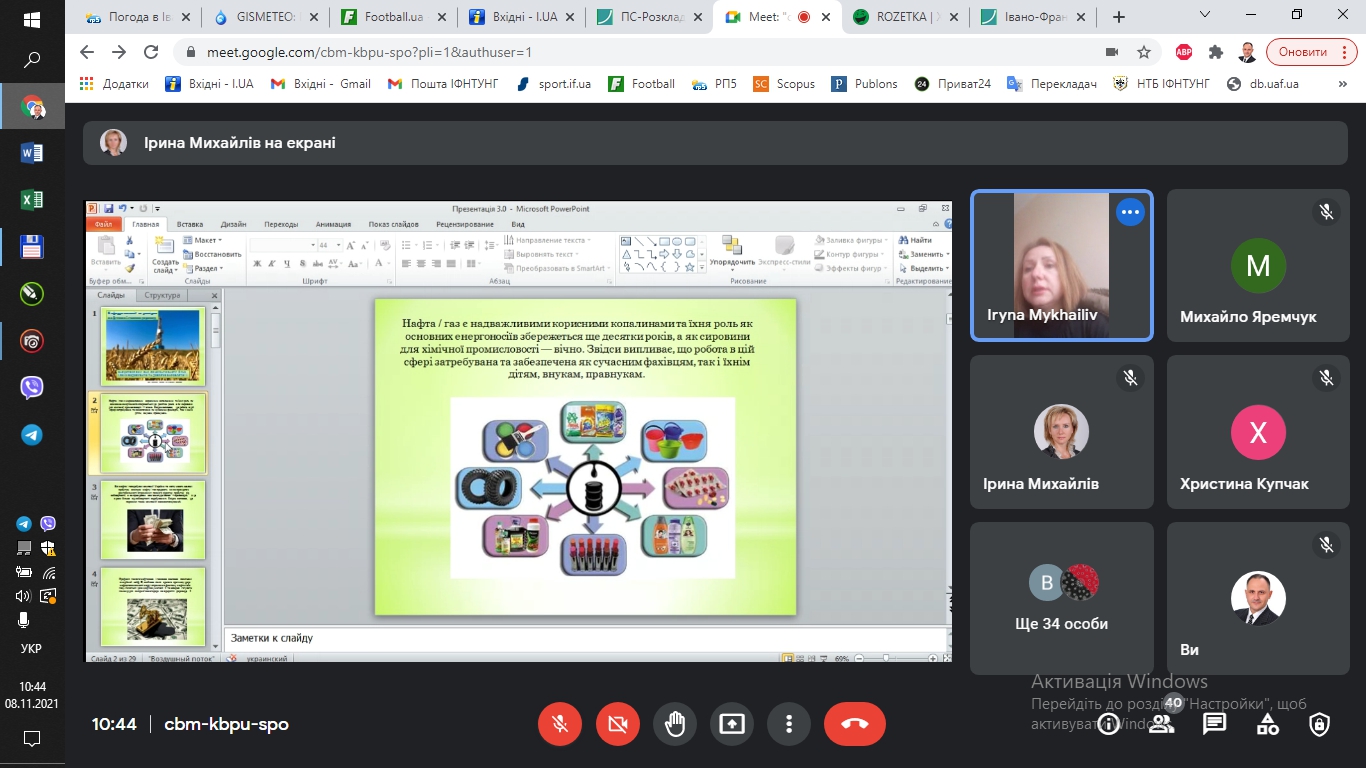Click the red Leave call button
This screenshot has width=1366, height=768.
click(x=854, y=724)
